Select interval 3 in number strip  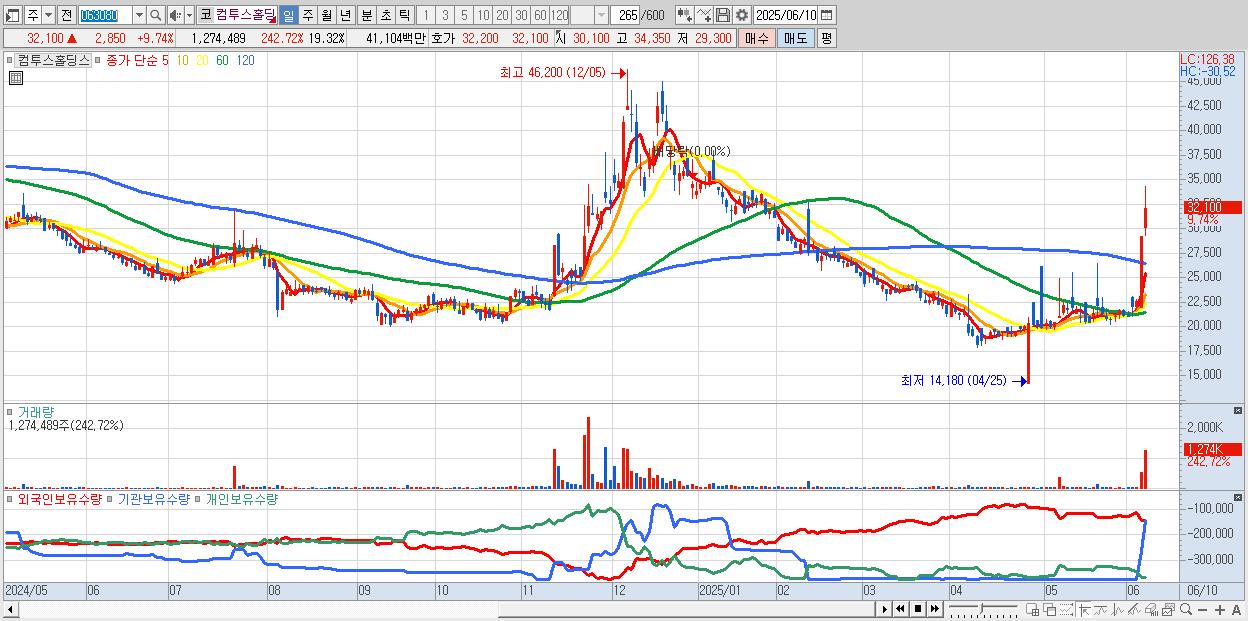[445, 15]
